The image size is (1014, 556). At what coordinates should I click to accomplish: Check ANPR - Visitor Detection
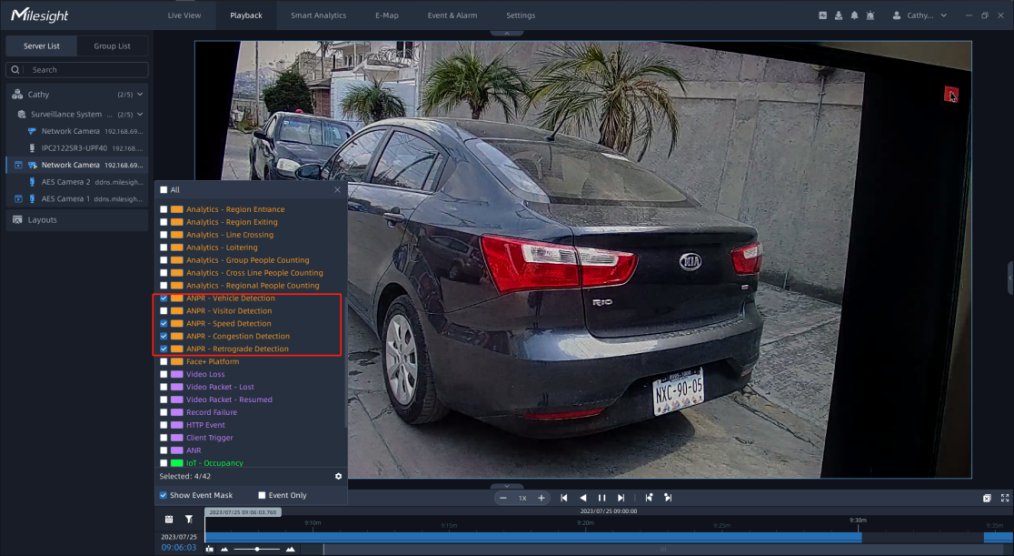164,311
